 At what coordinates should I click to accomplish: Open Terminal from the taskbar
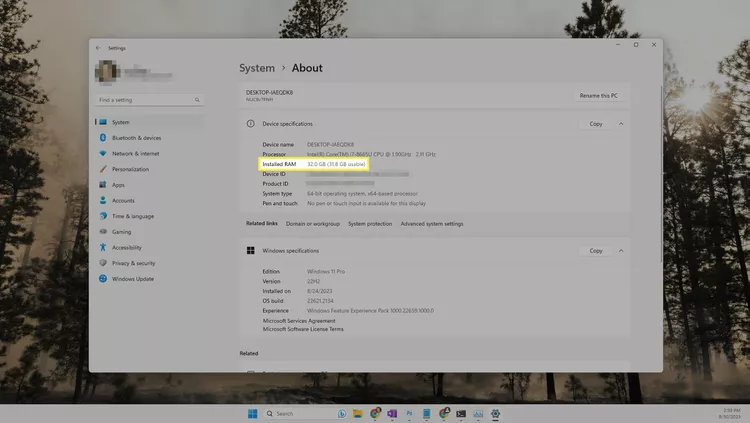point(461,413)
